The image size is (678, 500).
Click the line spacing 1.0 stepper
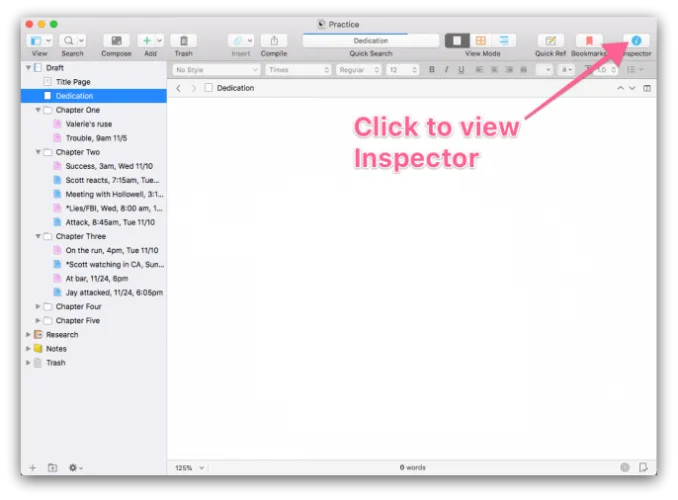click(x=614, y=70)
